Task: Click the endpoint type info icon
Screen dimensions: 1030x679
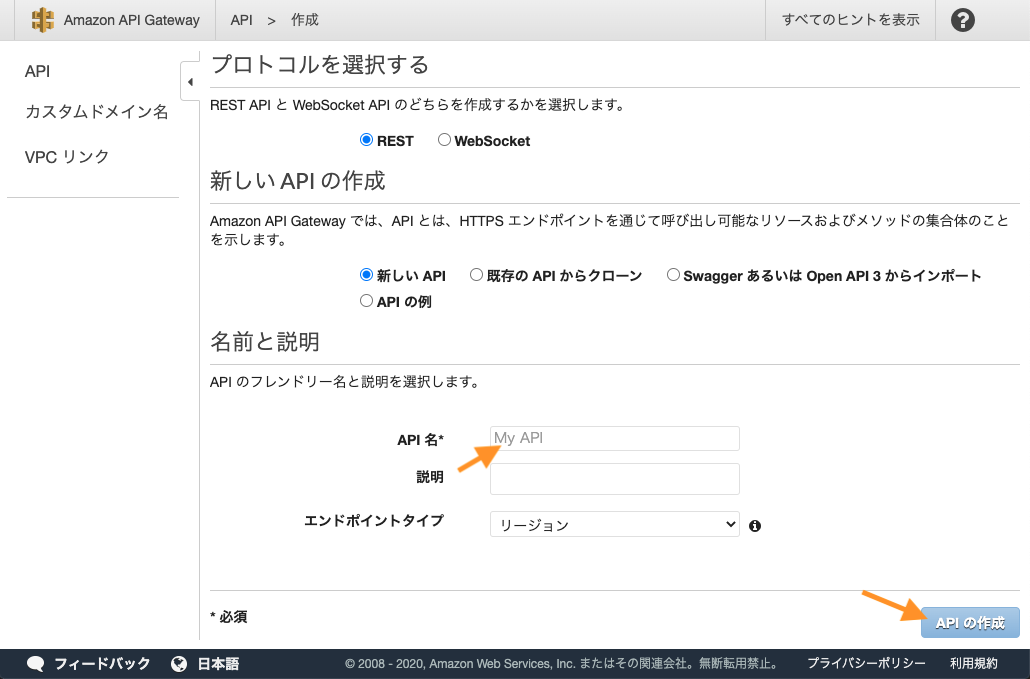Action: (x=755, y=525)
